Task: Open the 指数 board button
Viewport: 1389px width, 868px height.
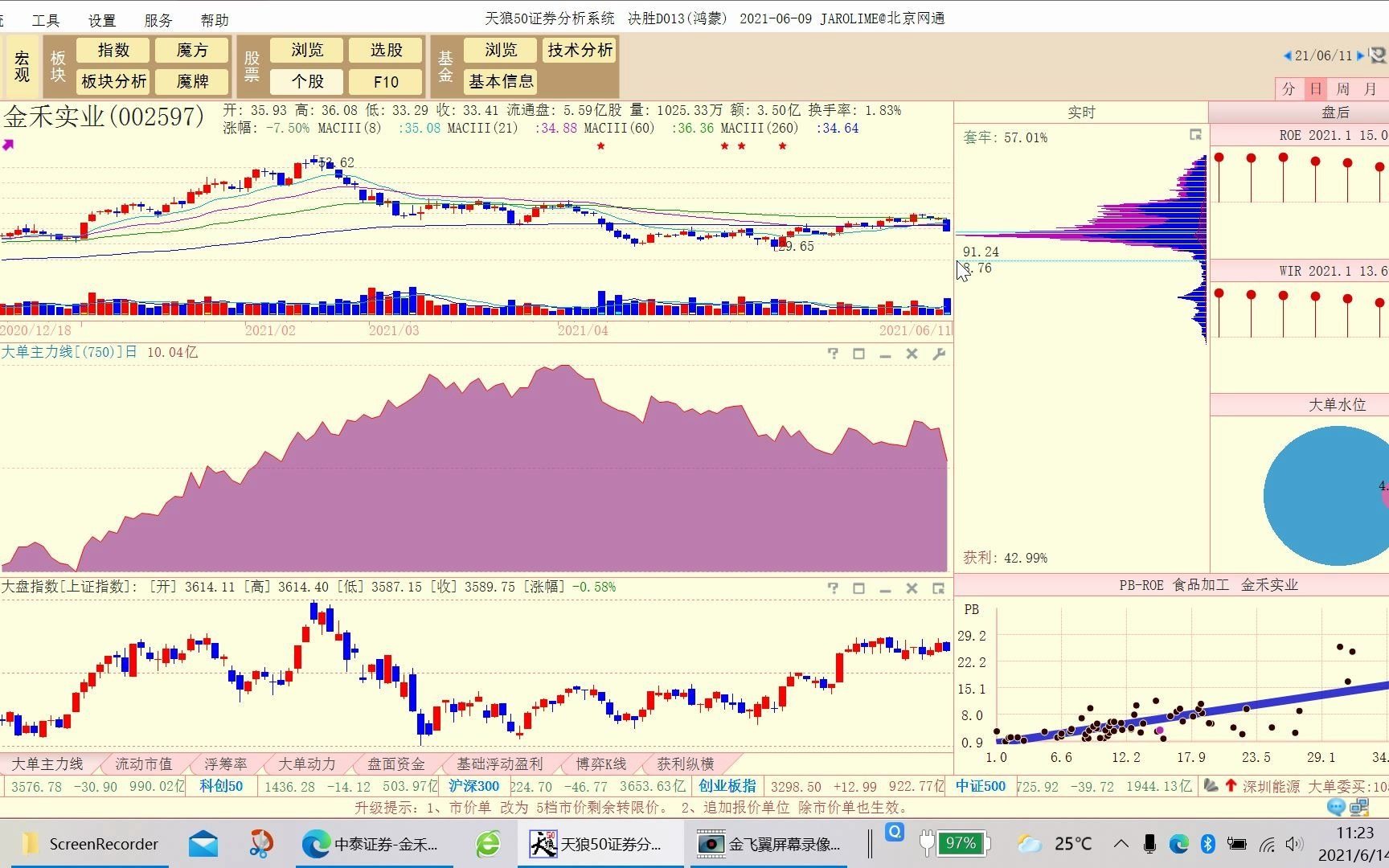Action: click(113, 50)
